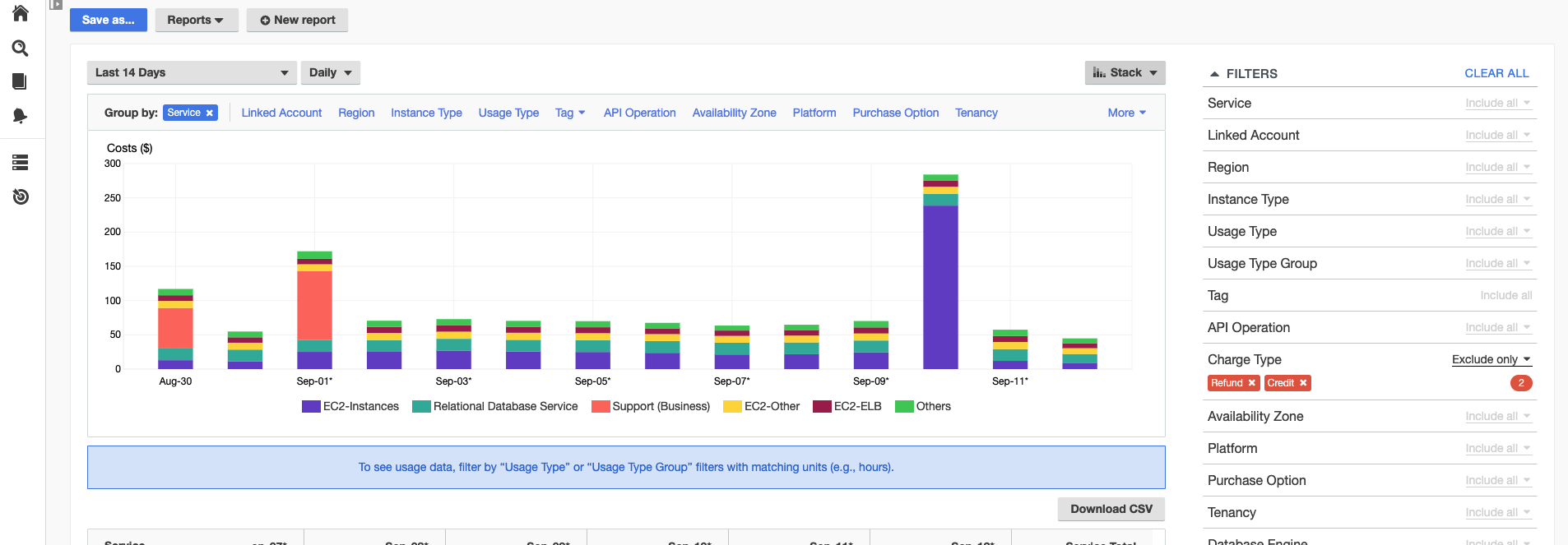Group by Tenancy
The width and height of the screenshot is (1568, 545).
tap(976, 113)
